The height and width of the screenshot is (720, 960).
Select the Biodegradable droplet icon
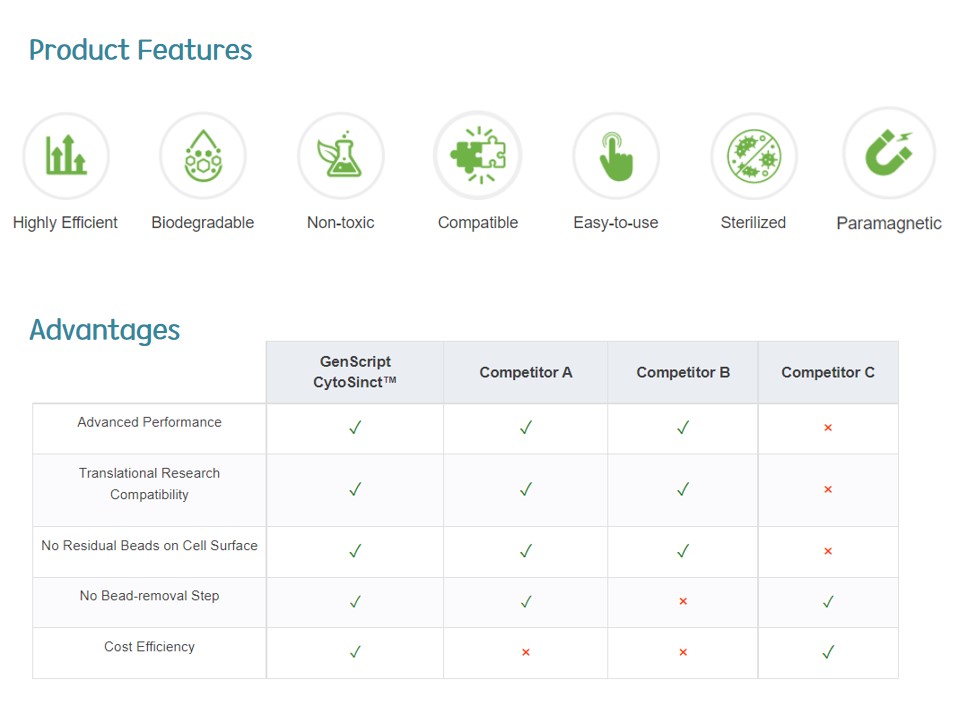(x=203, y=156)
